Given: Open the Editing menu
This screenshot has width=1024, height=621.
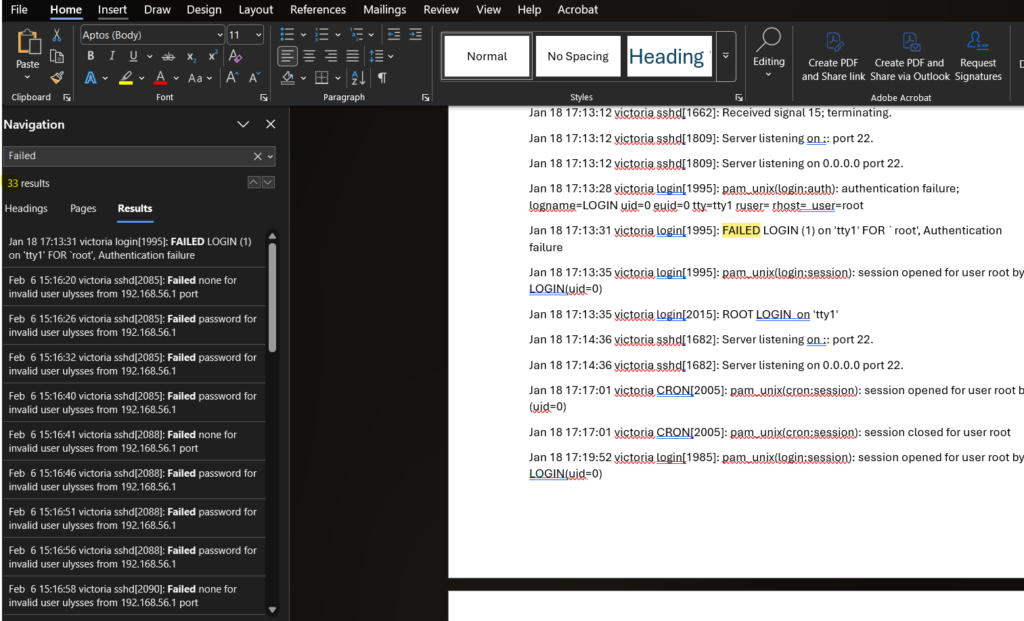Looking at the screenshot, I should pos(769,54).
